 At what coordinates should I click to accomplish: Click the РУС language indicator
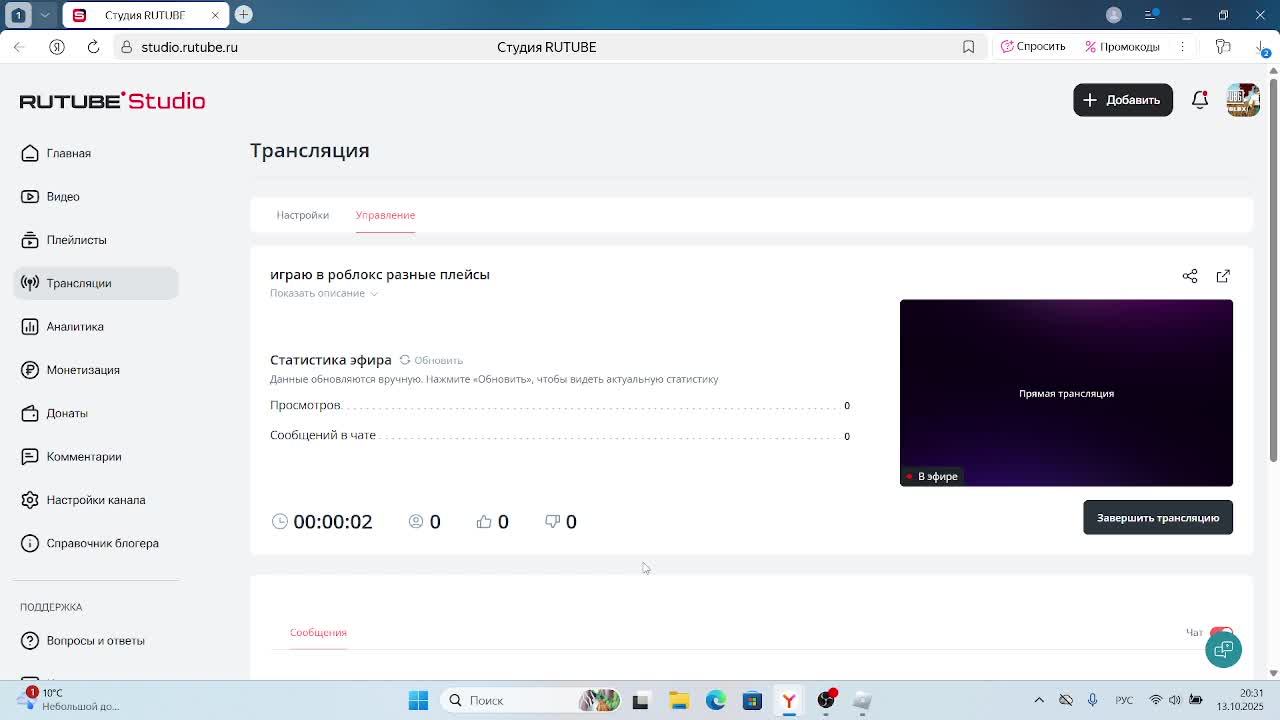pyautogui.click(x=1124, y=700)
